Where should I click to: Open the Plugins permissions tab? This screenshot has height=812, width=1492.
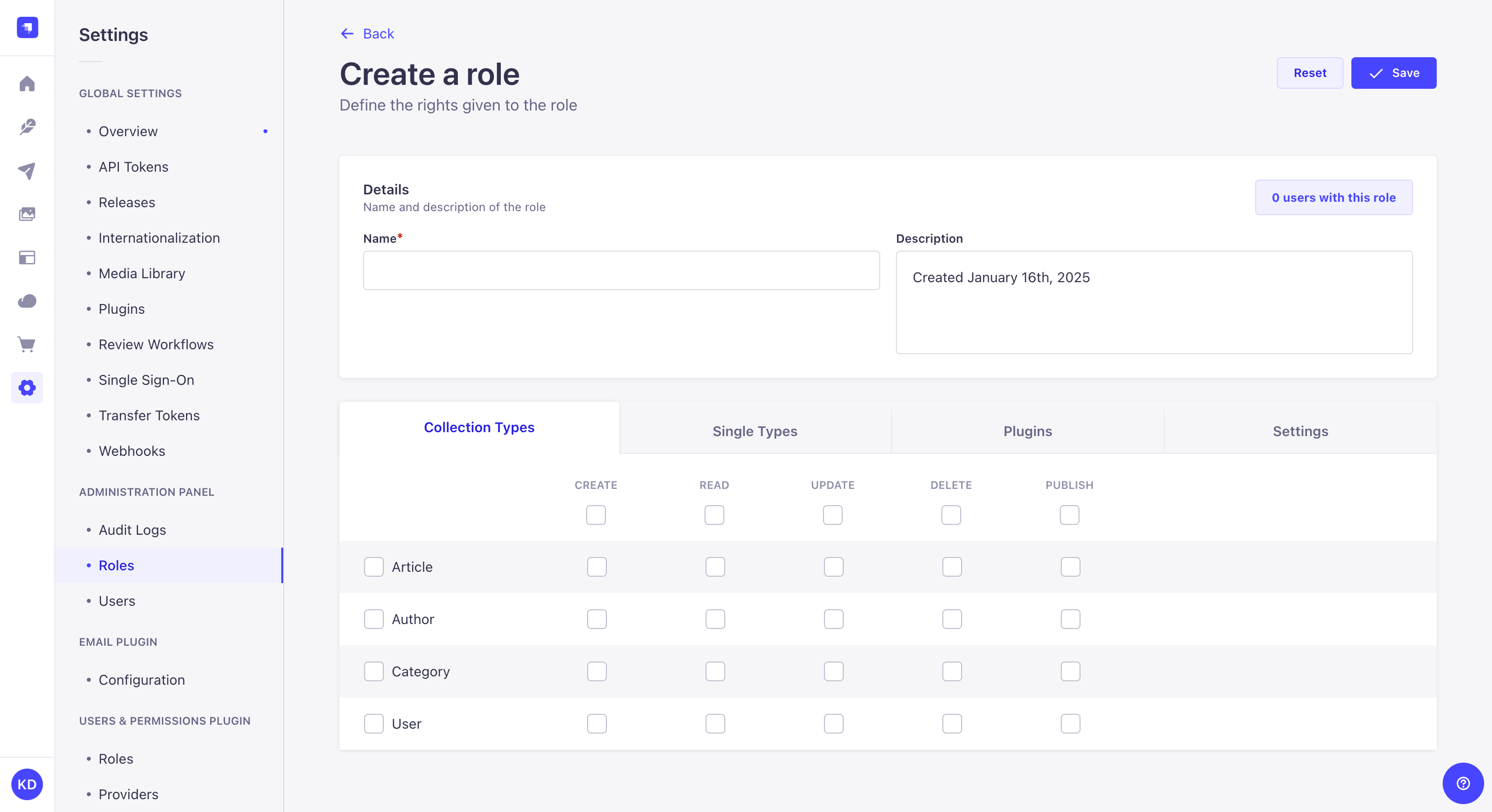1027,431
